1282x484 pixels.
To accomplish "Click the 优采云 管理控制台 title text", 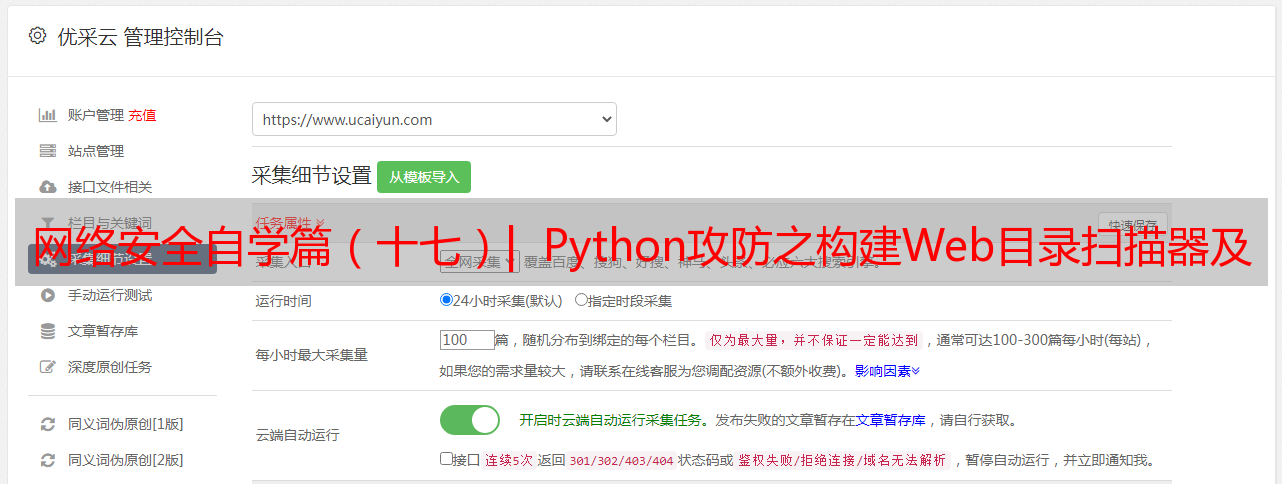I will [x=140, y=37].
